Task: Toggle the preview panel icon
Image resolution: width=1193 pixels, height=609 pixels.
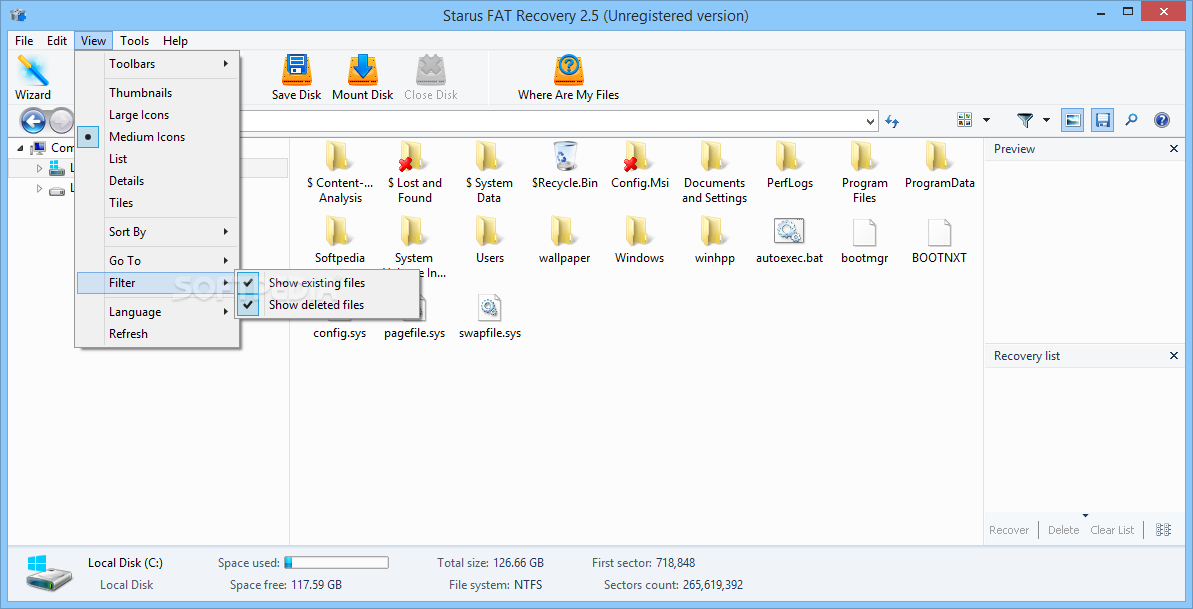Action: click(1073, 120)
